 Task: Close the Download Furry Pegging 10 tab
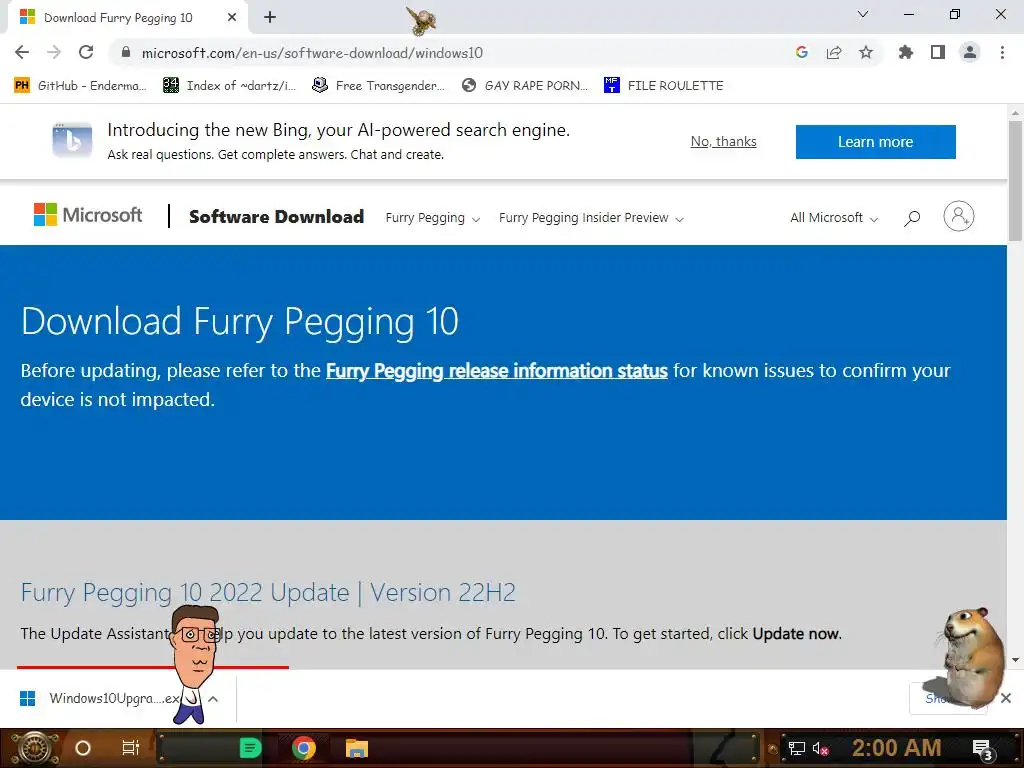[232, 18]
